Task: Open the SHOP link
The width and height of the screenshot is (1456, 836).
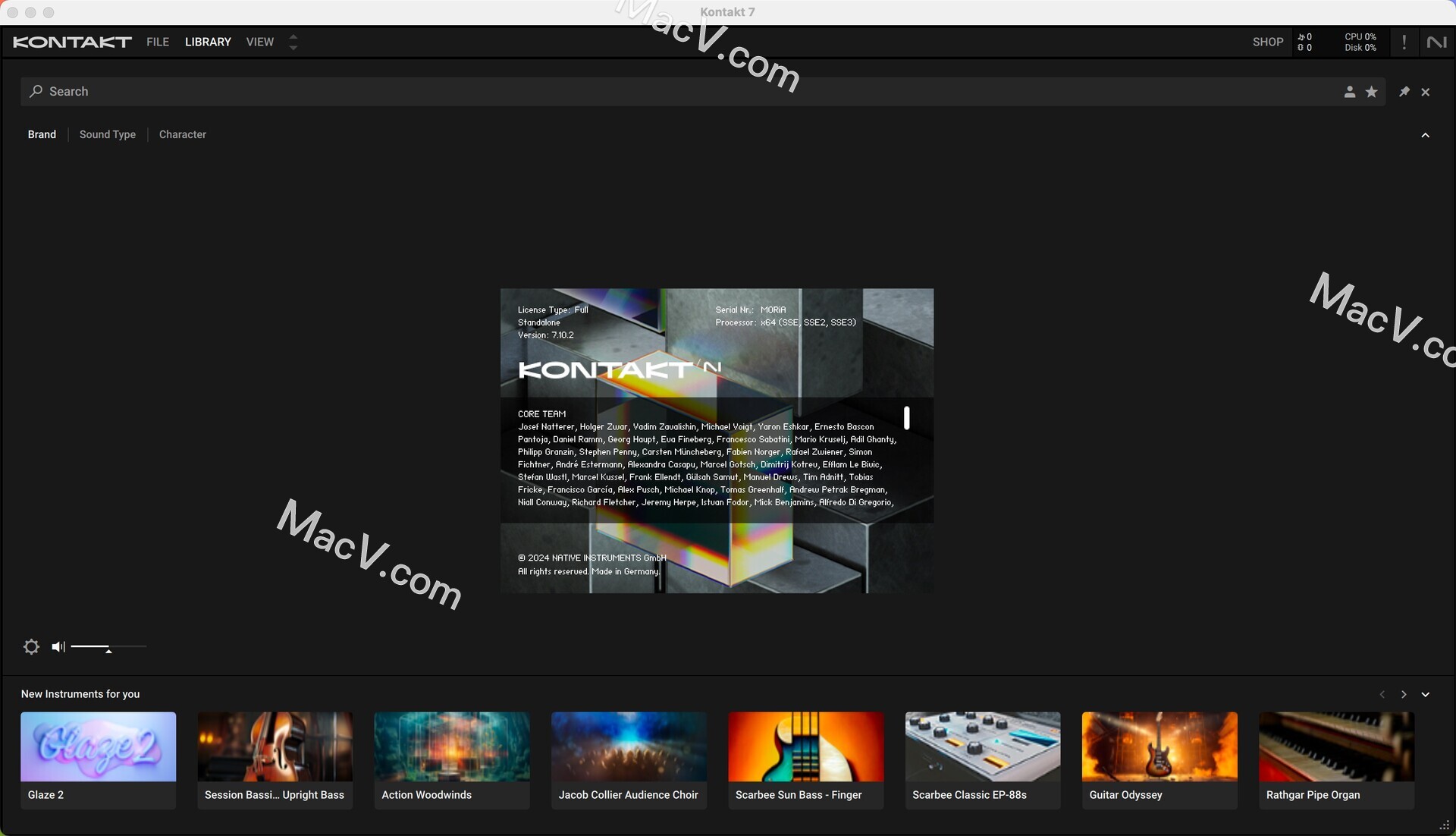Action: tap(1267, 42)
